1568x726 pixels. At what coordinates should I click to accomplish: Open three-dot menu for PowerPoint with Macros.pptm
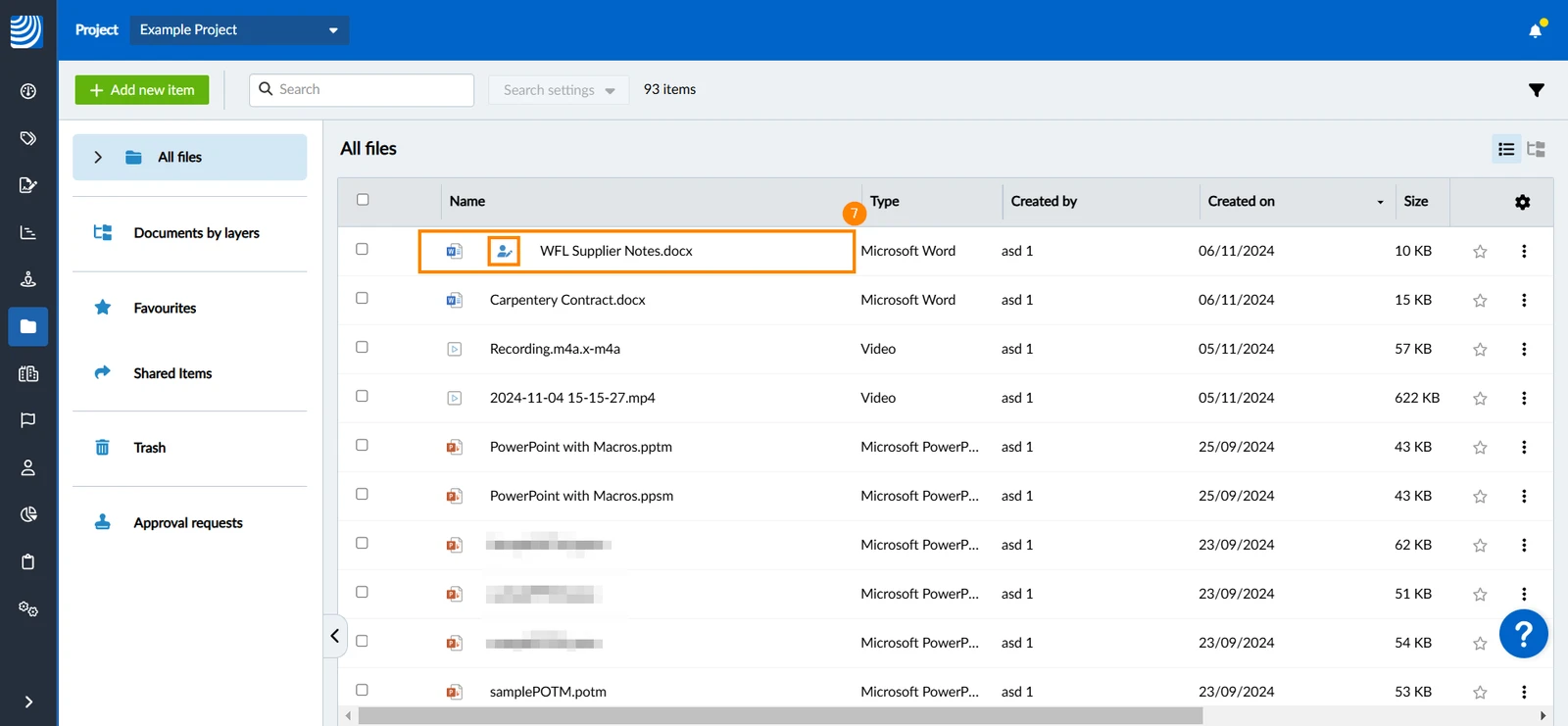pyautogui.click(x=1524, y=447)
